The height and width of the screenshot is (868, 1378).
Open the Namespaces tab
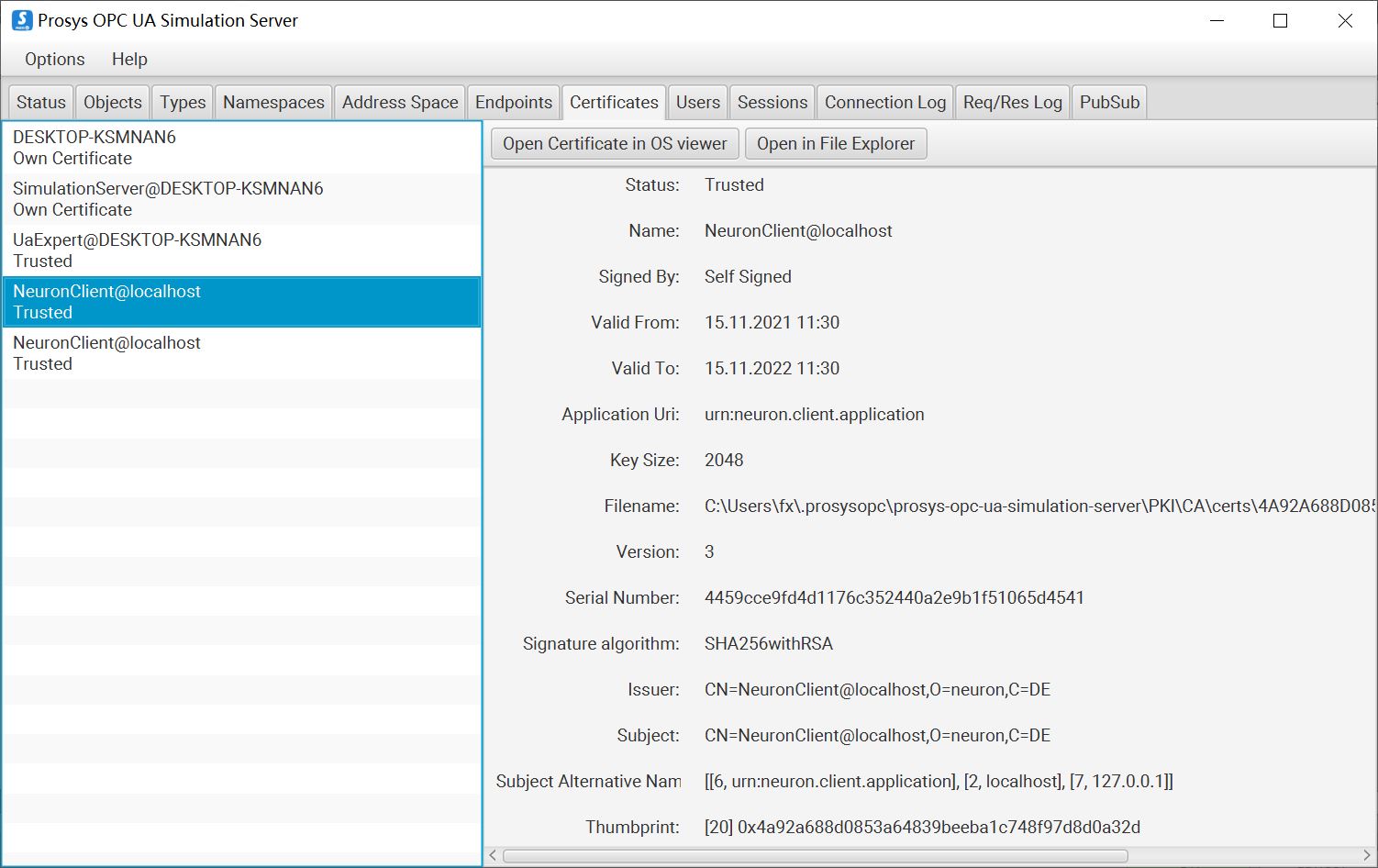coord(272,102)
